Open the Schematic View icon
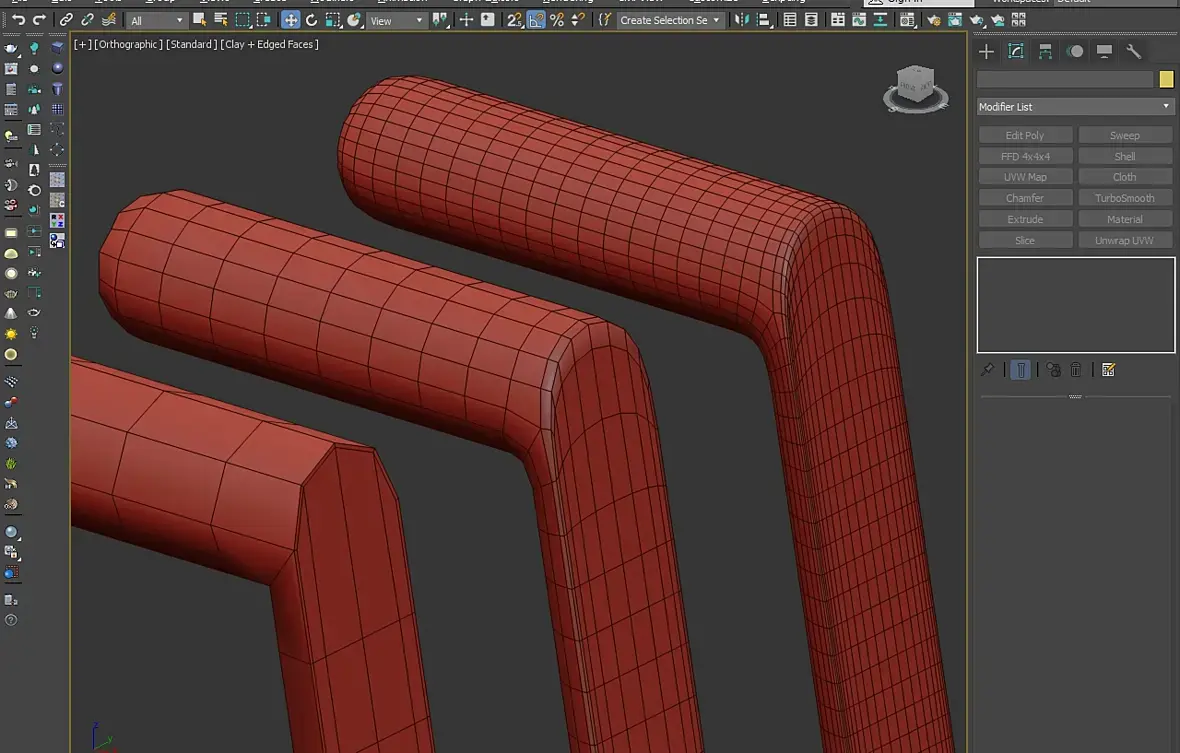This screenshot has width=1180, height=753. tap(880, 20)
